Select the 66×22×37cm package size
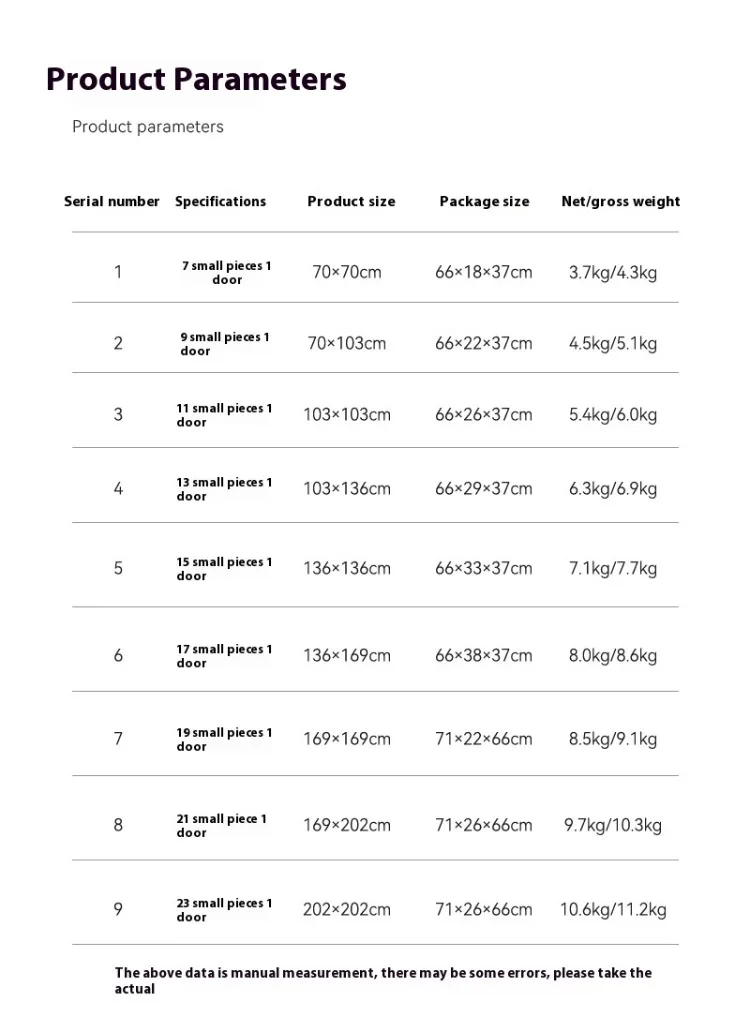The width and height of the screenshot is (750, 1017). tap(484, 343)
